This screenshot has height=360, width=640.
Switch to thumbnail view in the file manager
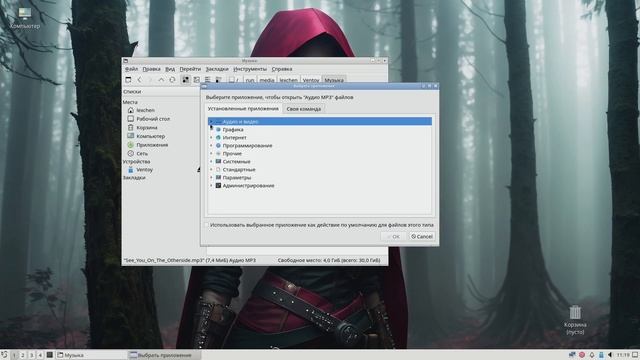[197, 80]
